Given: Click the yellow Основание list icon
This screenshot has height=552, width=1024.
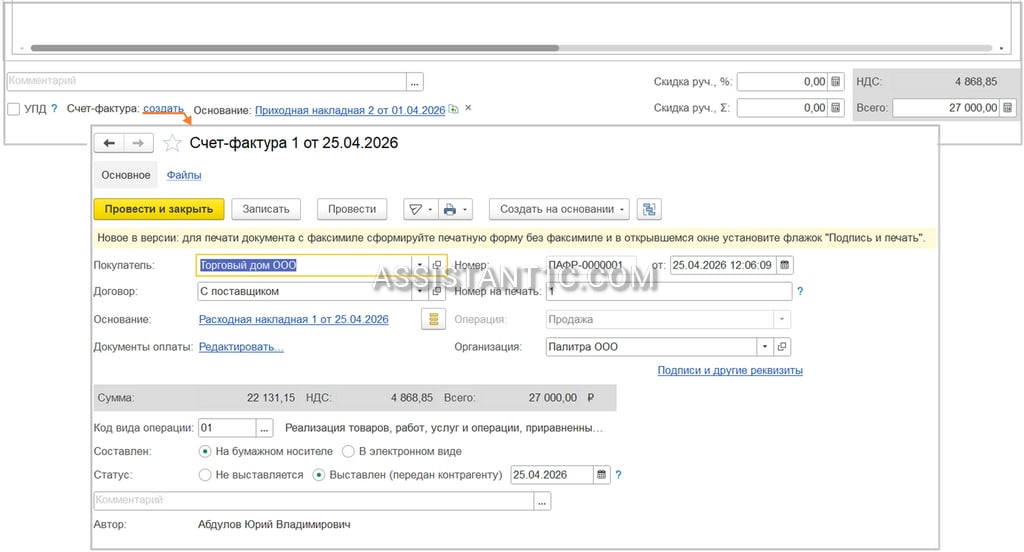Looking at the screenshot, I should coord(433,319).
